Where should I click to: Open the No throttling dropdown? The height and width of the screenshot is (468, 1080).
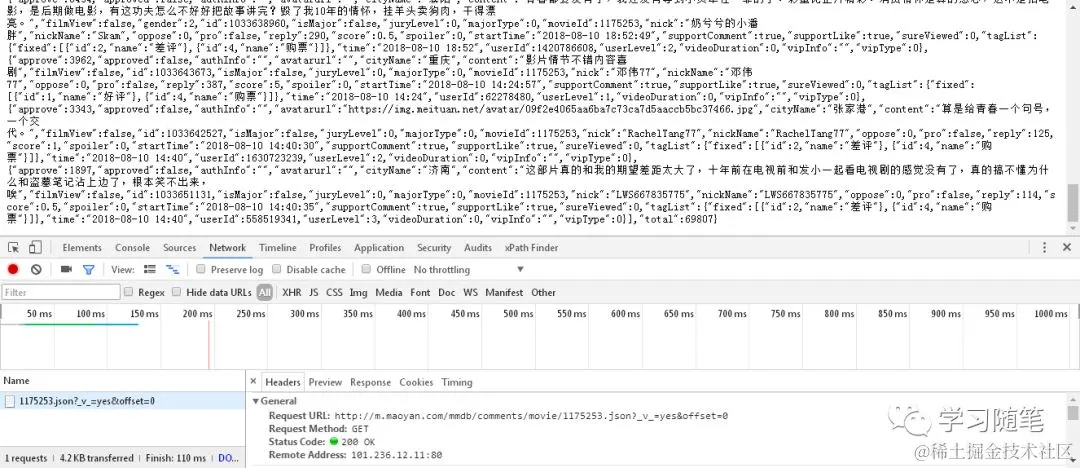[x=468, y=269]
